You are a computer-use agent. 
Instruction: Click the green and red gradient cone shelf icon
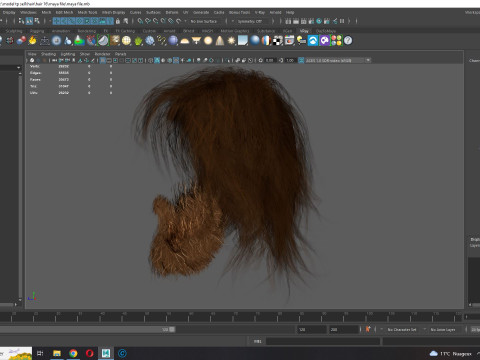pos(79,41)
